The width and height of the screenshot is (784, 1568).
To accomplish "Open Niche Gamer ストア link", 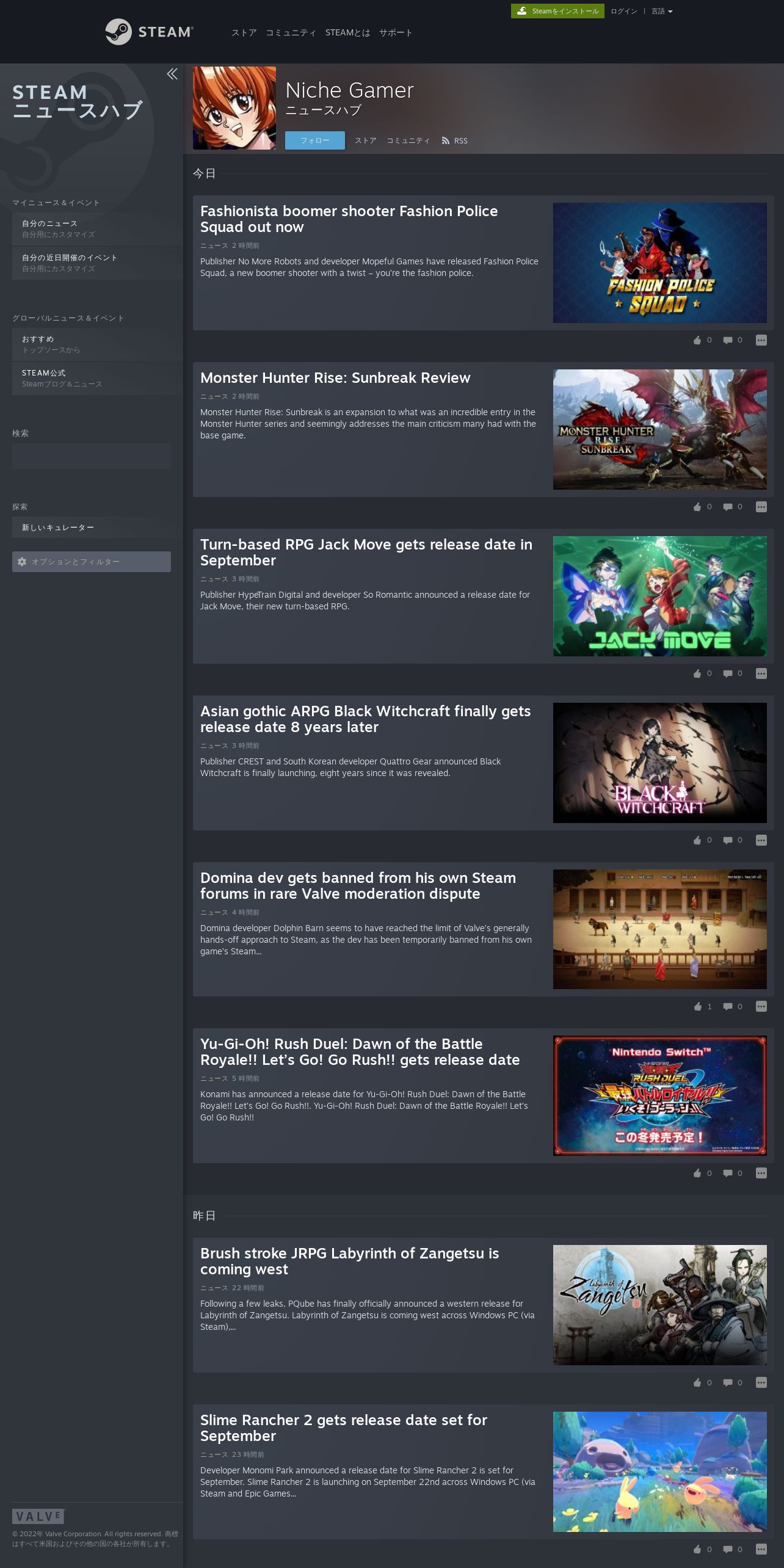I will (x=366, y=141).
